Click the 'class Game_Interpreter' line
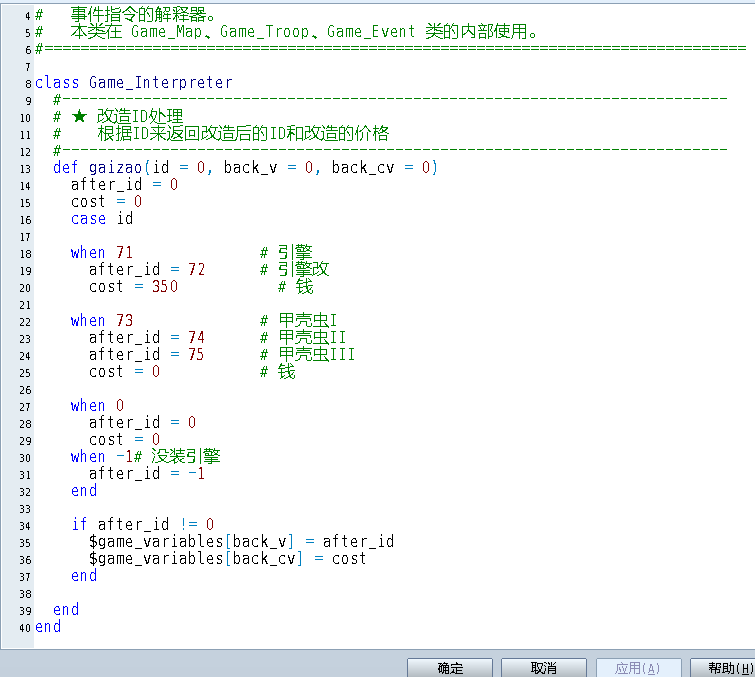 click(134, 83)
